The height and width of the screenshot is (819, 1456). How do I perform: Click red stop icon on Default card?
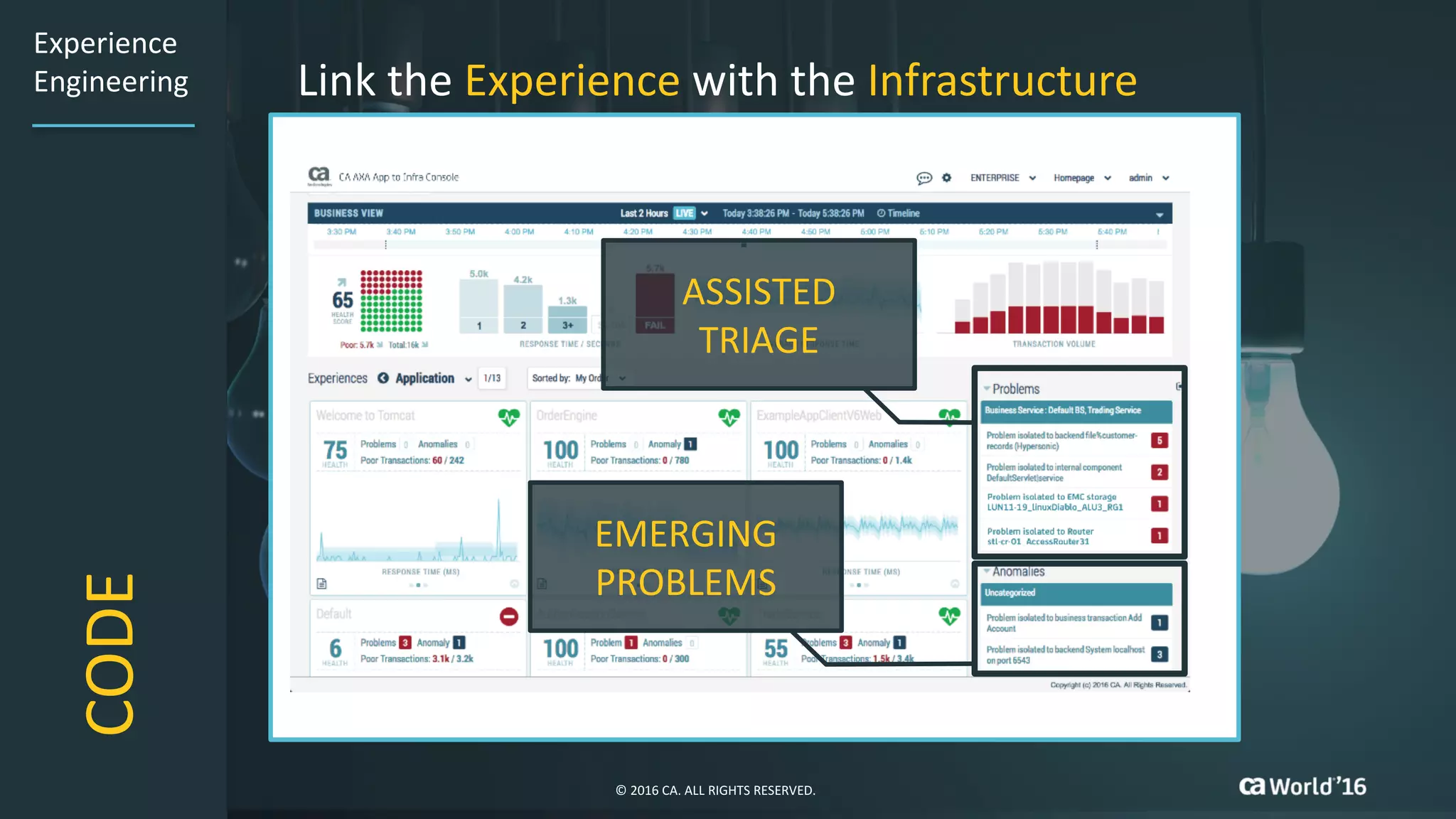pos(508,616)
